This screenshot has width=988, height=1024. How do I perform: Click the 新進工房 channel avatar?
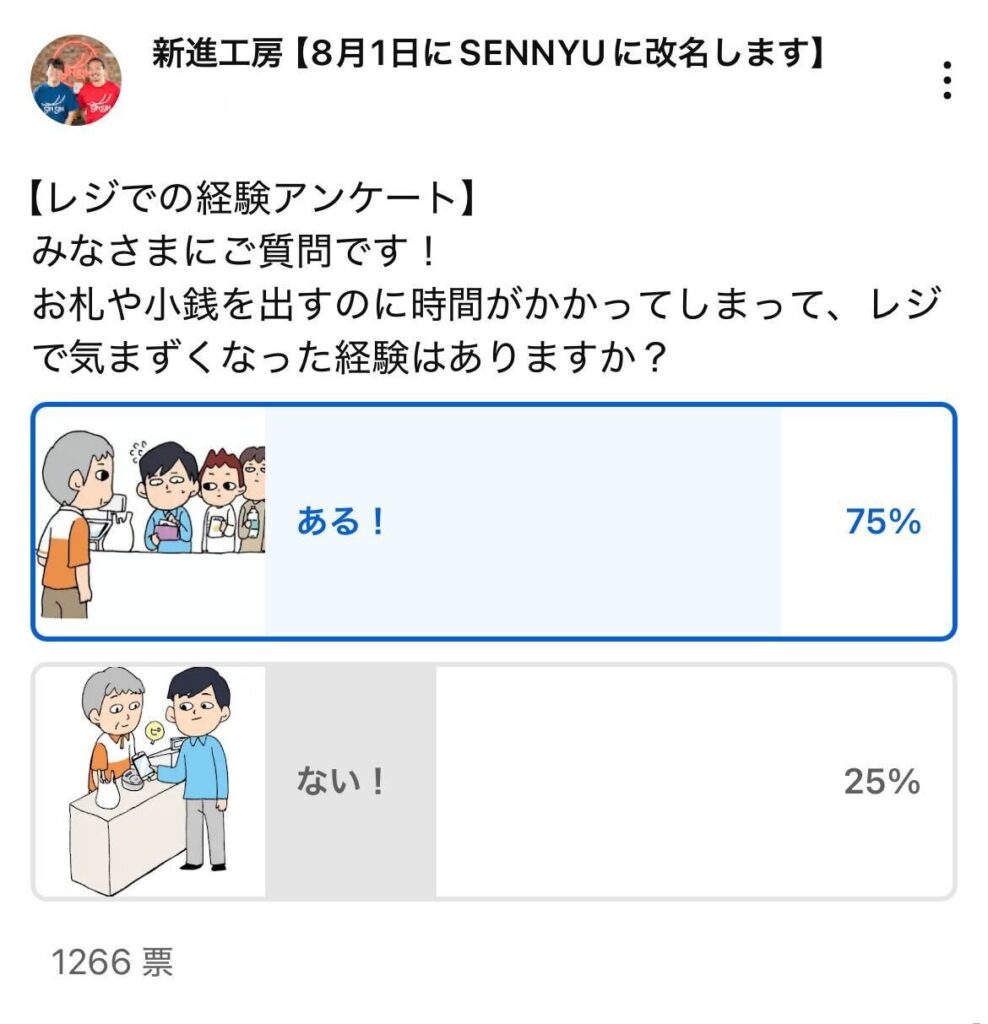76,80
